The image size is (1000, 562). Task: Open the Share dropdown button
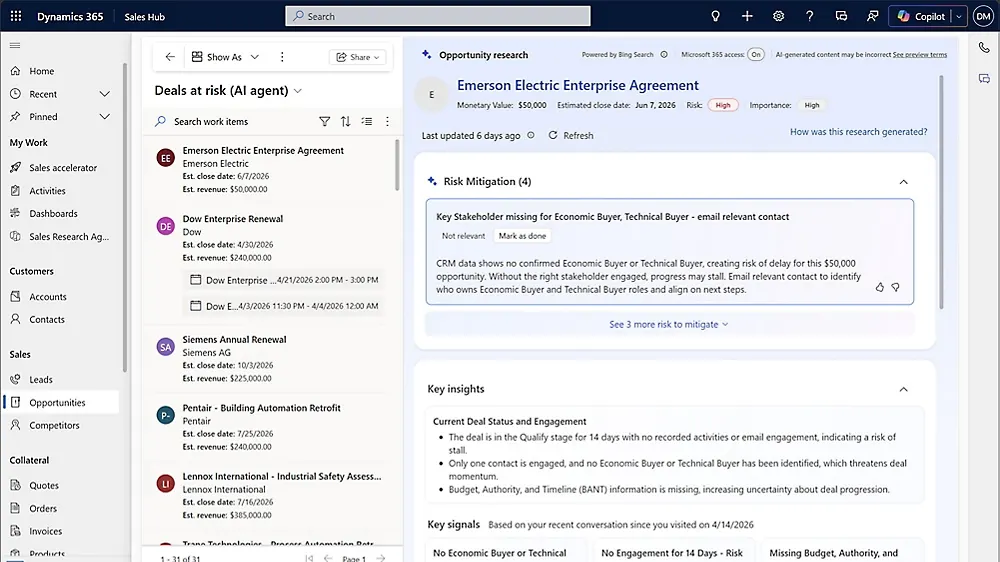point(357,57)
